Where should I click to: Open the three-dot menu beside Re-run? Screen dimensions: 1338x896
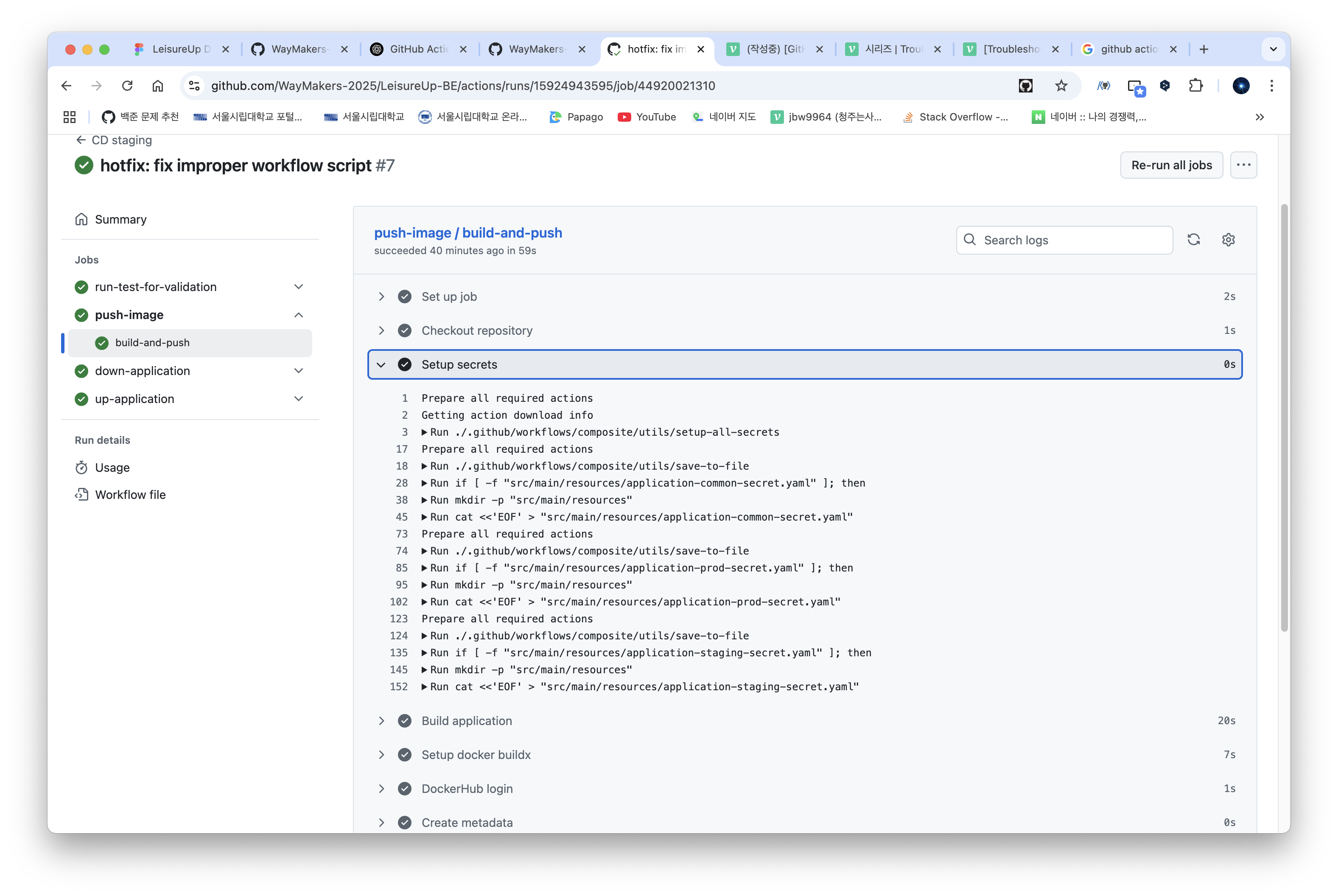point(1243,165)
